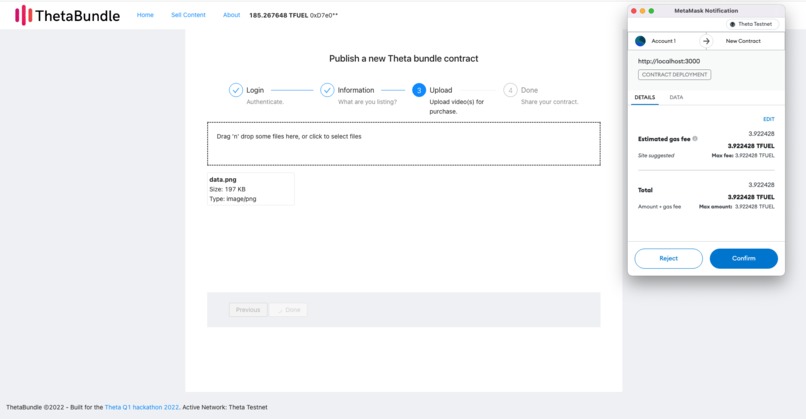Switch to the DATA tab in MetaMask

pyautogui.click(x=676, y=97)
